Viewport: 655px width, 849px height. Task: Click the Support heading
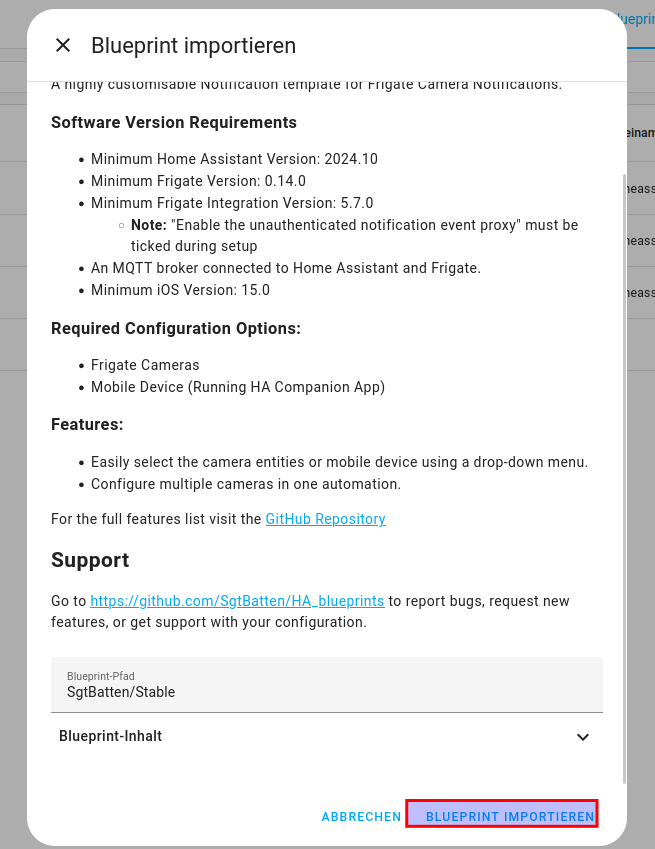pos(90,560)
